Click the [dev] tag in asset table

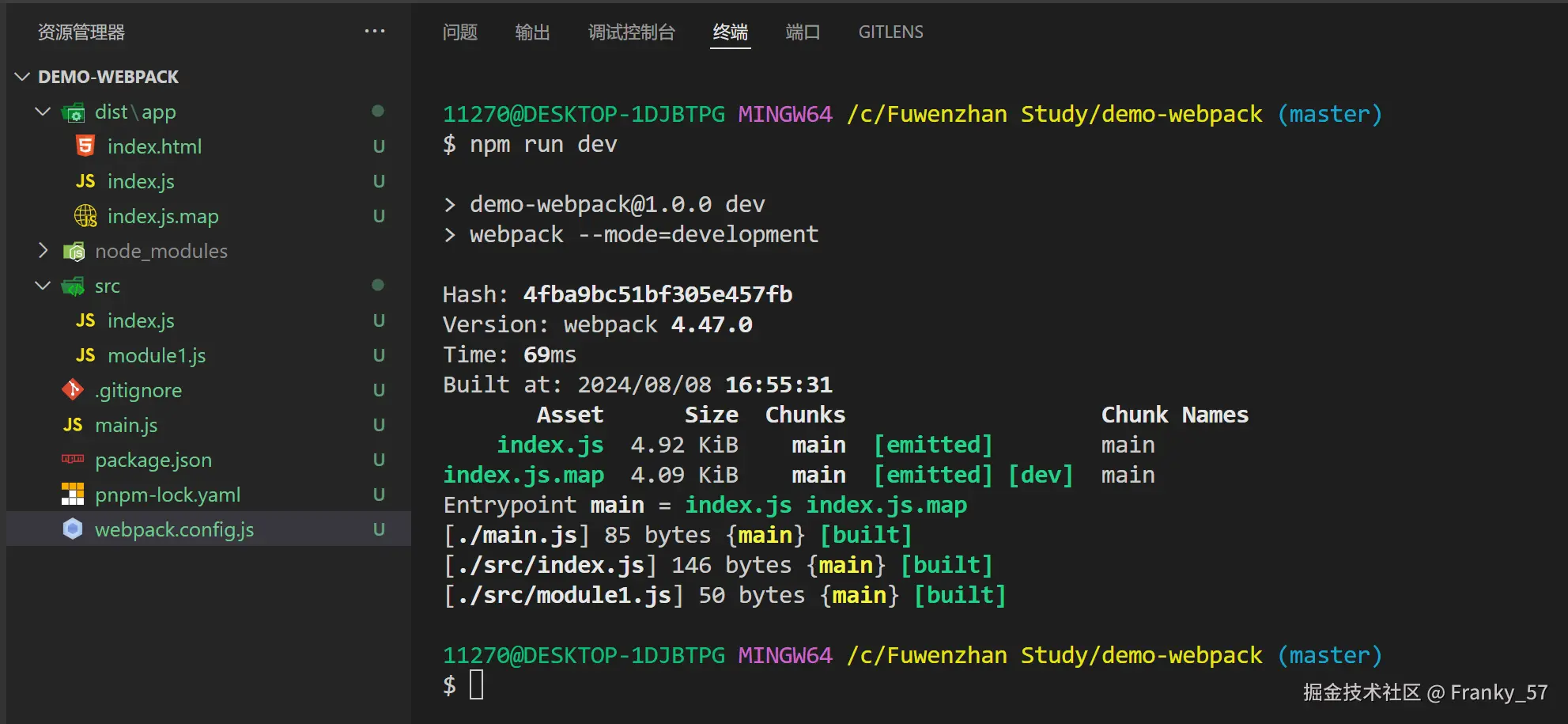[1041, 475]
